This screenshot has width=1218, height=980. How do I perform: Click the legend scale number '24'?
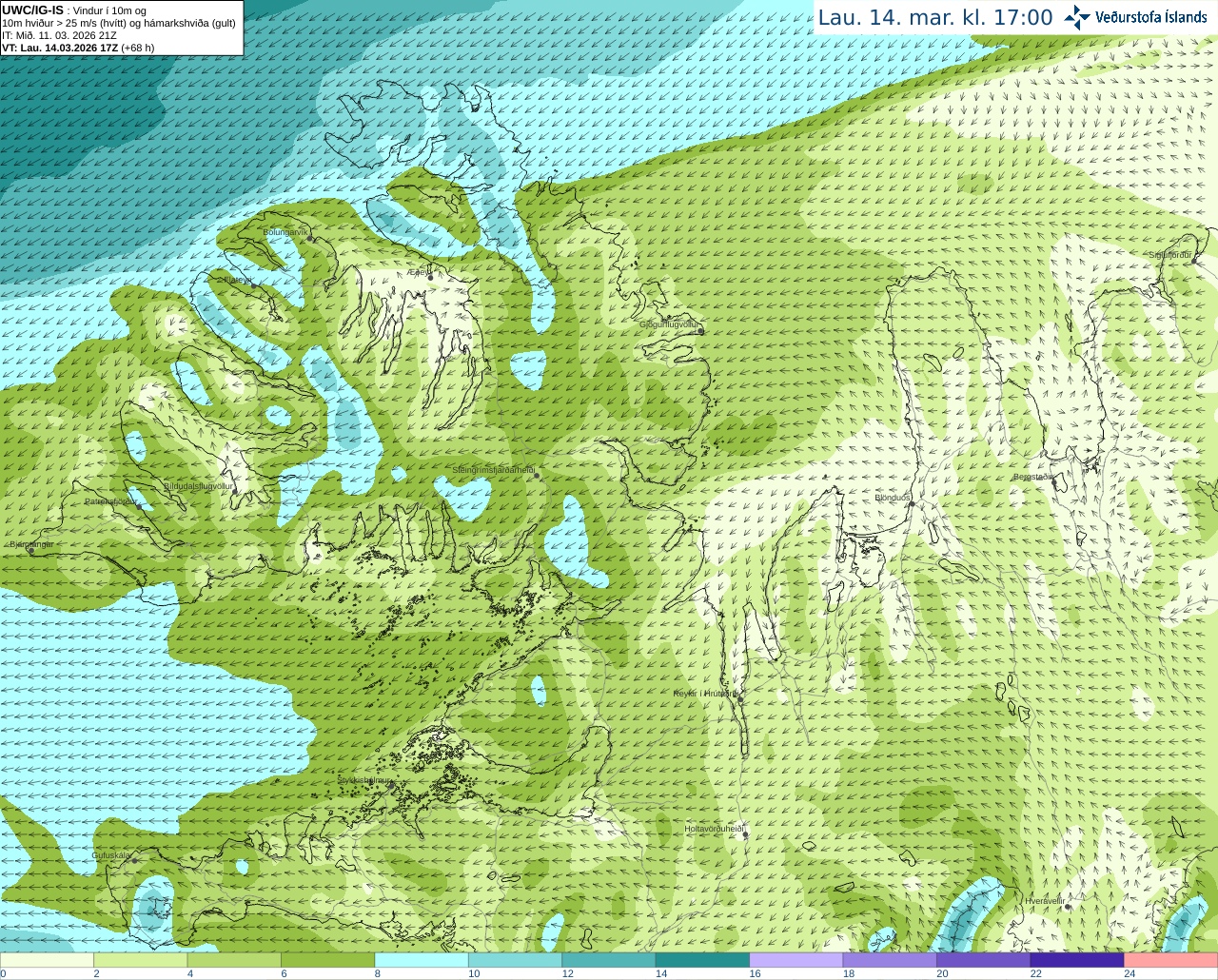coord(1130,973)
